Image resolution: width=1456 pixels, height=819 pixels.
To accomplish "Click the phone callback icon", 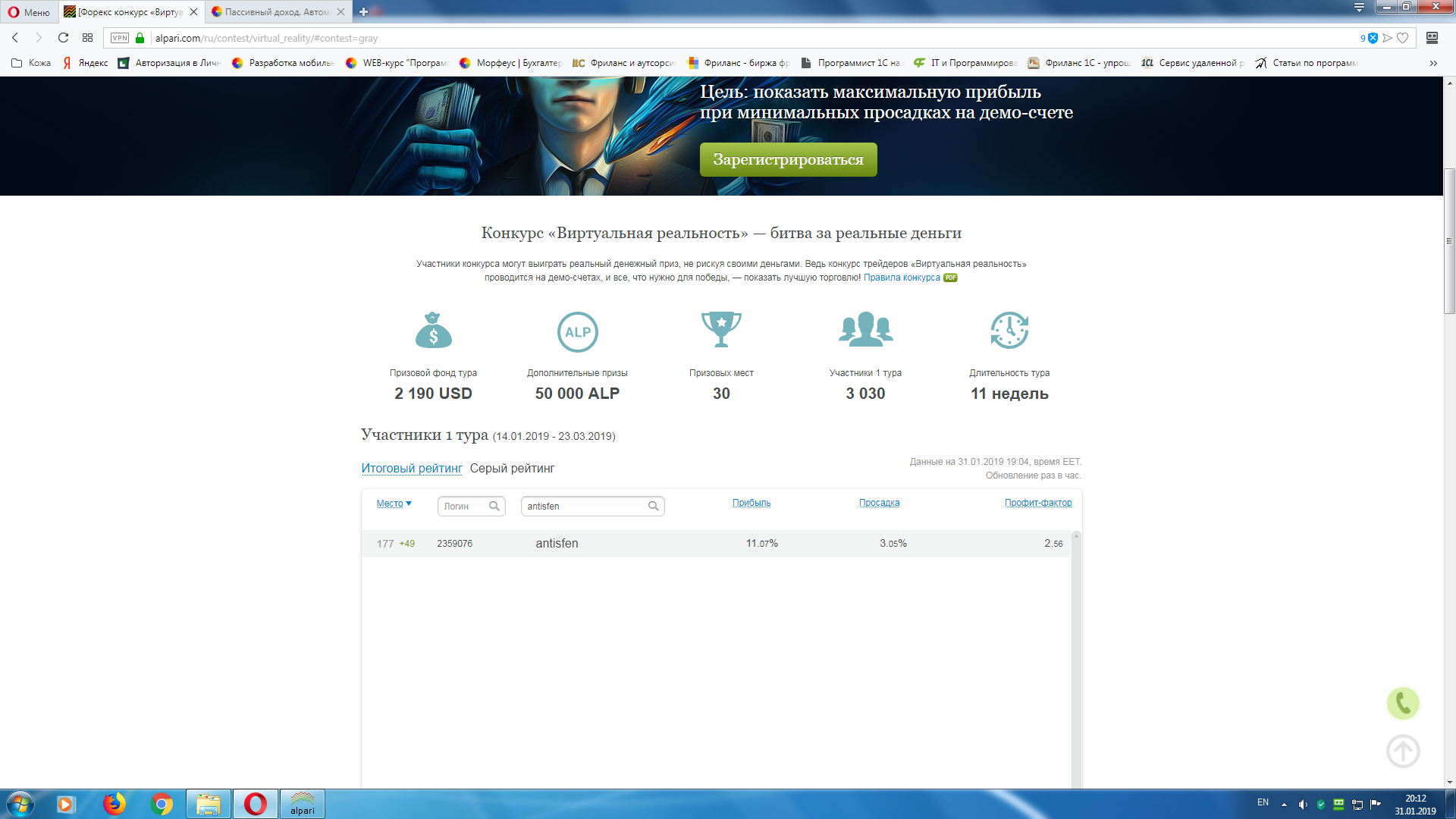I will [1403, 704].
